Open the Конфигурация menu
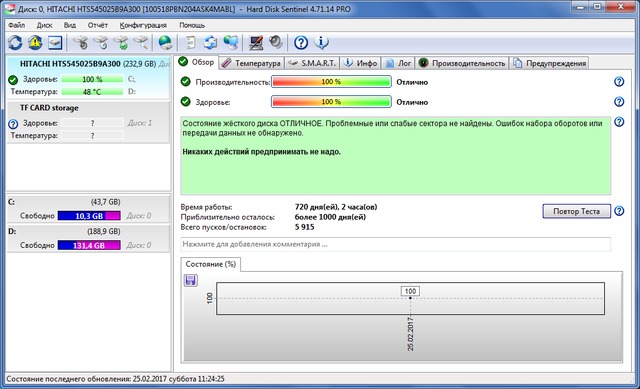Viewport: 640px width, 389px height. click(143, 25)
